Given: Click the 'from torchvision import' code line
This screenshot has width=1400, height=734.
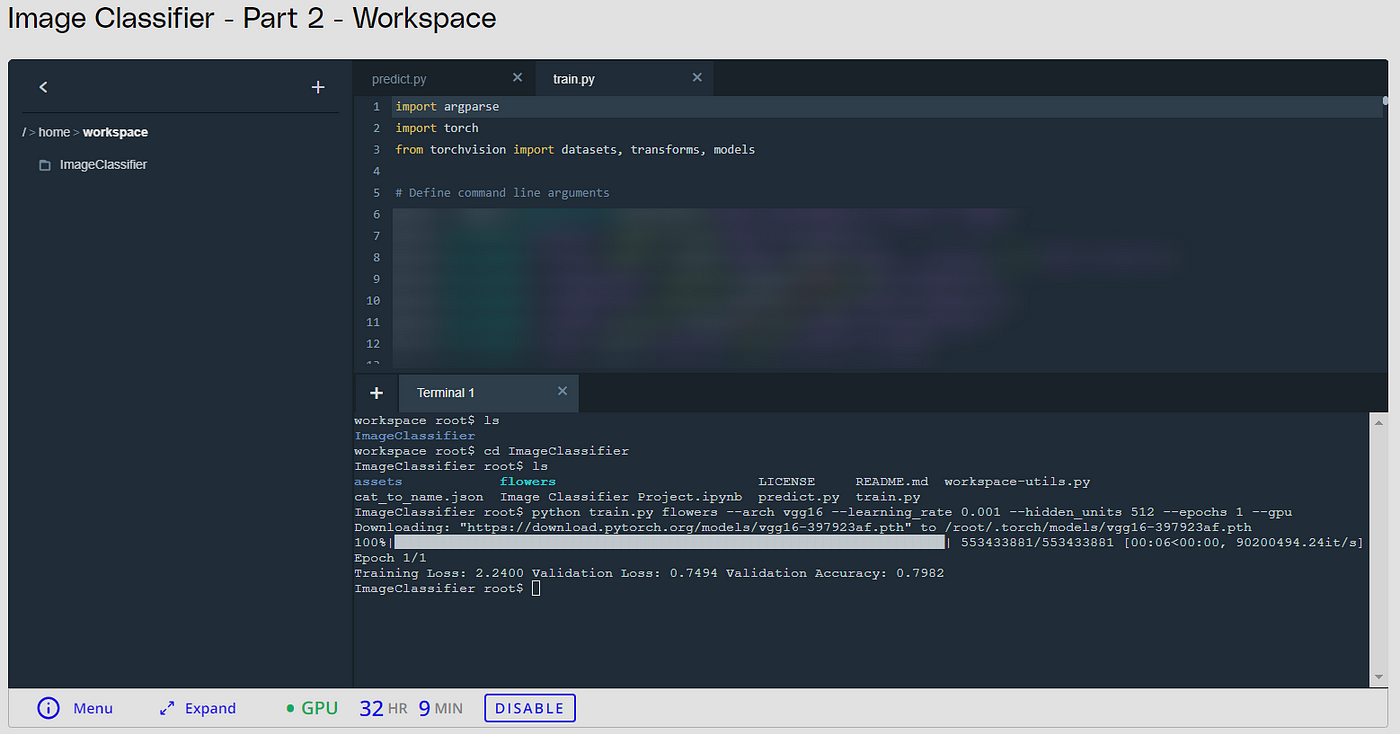Looking at the screenshot, I should tap(575, 150).
